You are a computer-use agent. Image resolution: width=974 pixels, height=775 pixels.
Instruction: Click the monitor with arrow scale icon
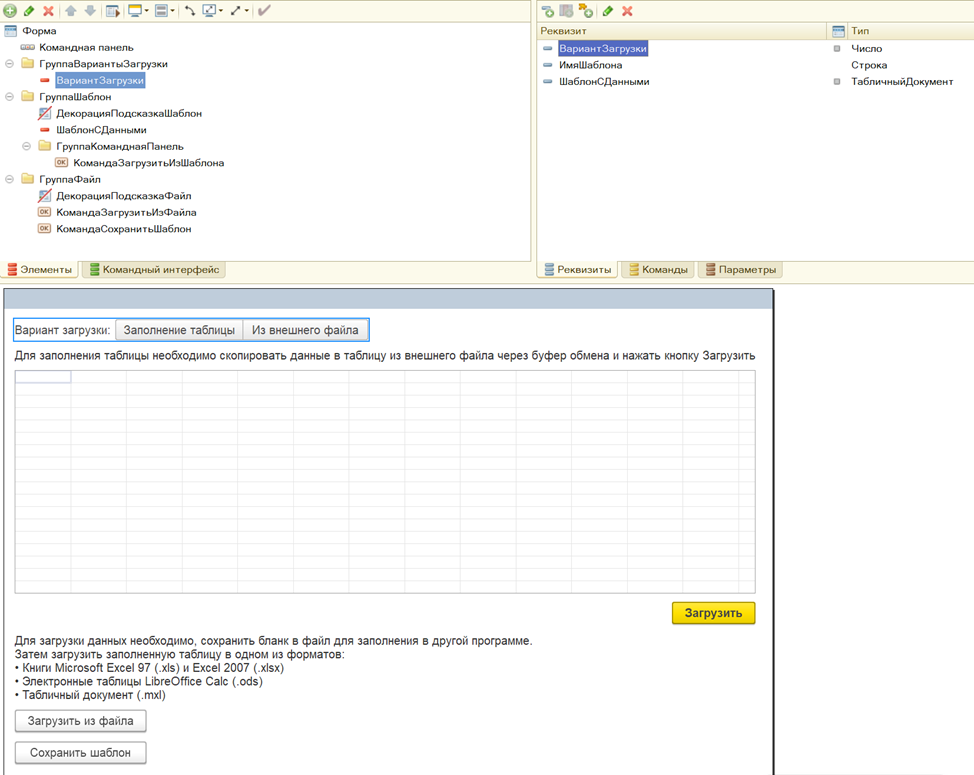209,11
